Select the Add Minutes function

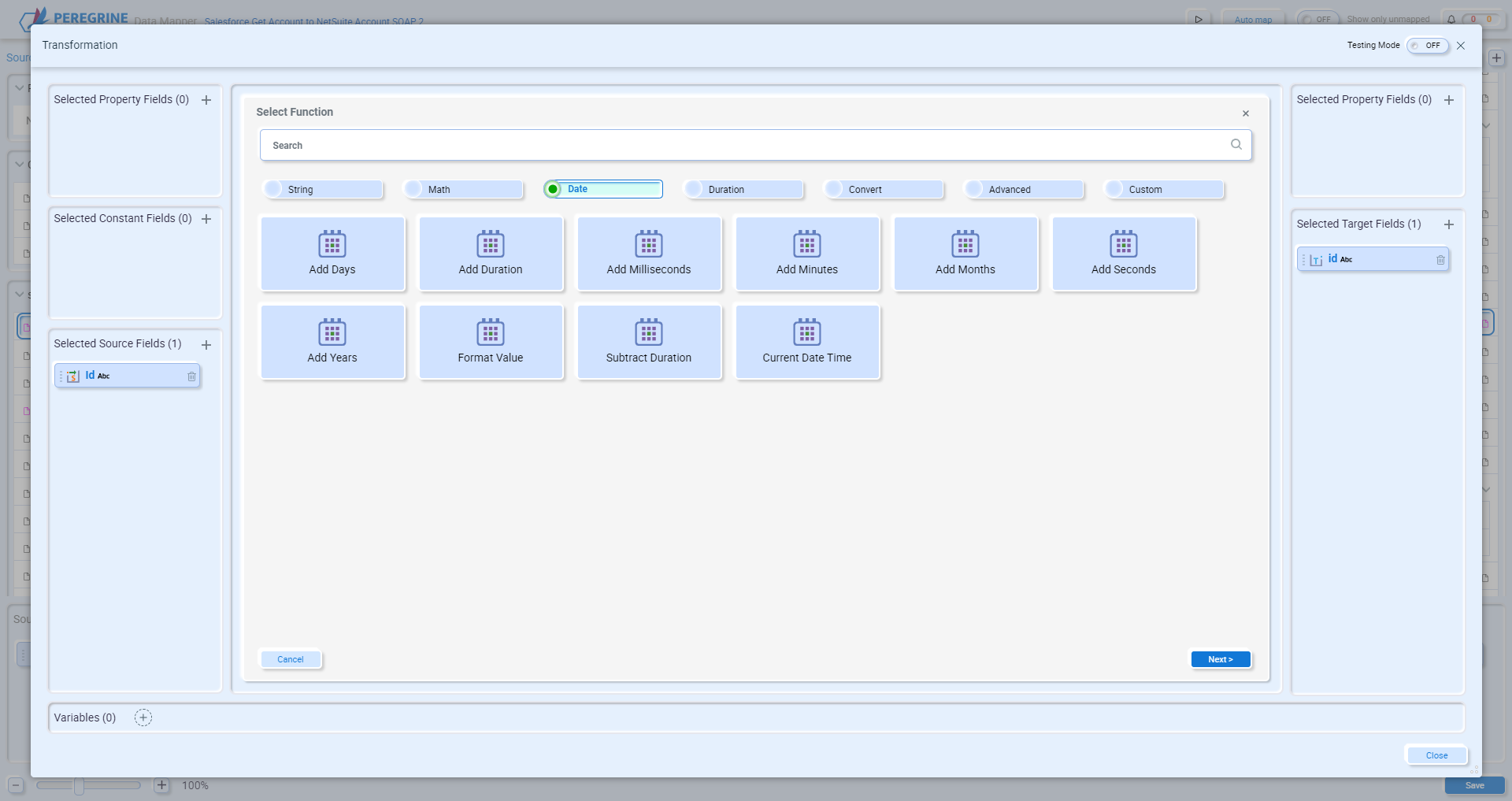click(807, 254)
